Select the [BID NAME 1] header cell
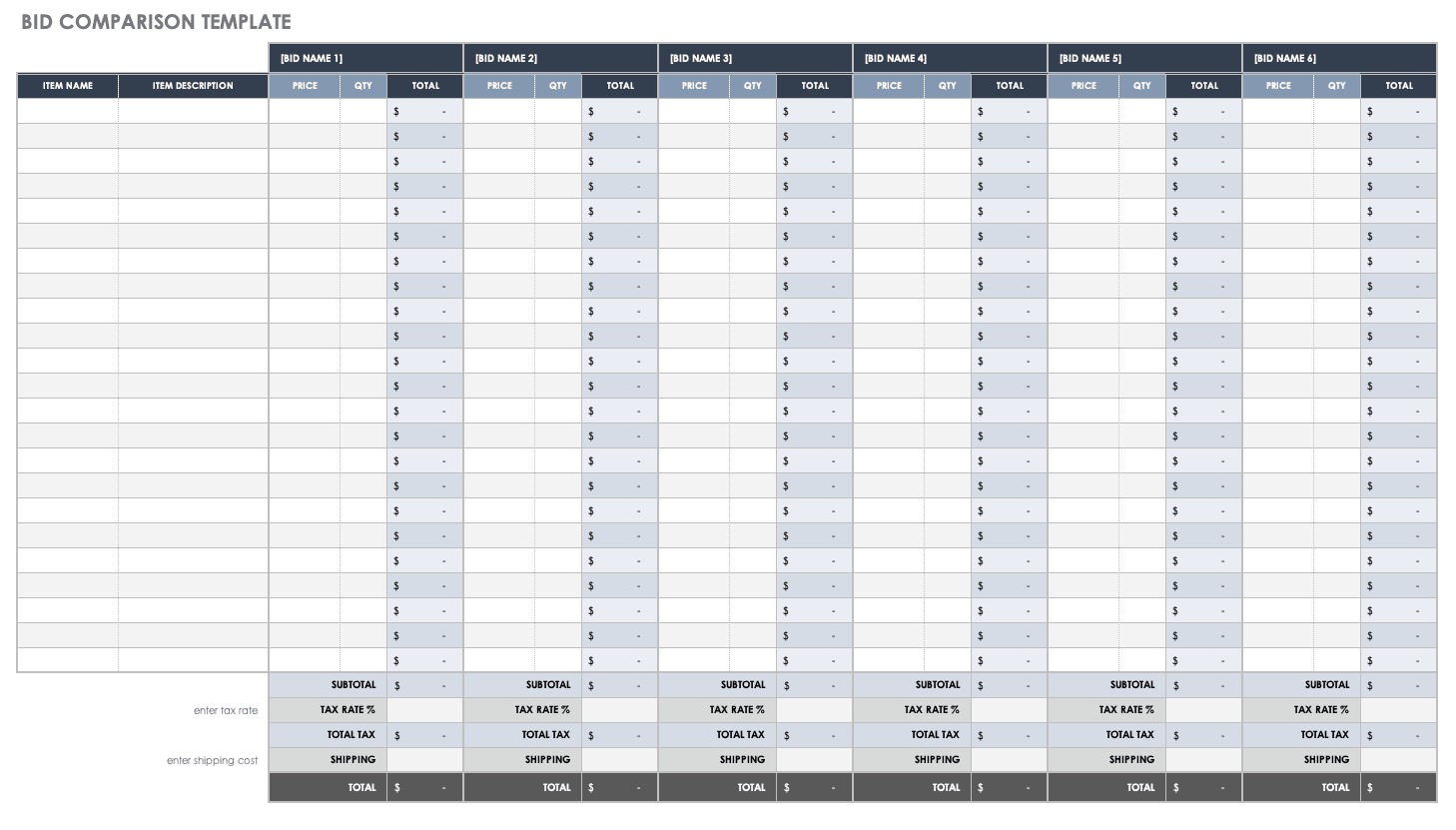This screenshot has height=830, width=1456. (x=365, y=58)
